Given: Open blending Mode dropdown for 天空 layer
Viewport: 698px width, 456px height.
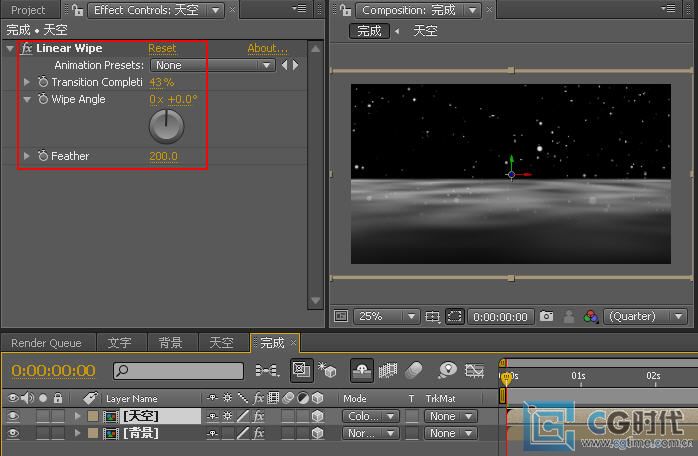Looking at the screenshot, I should [371, 416].
